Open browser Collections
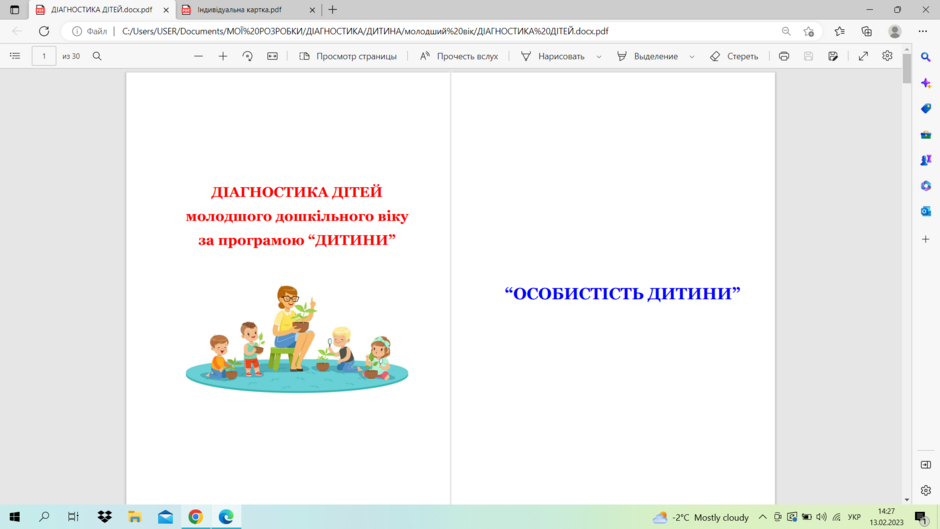Viewport: 940px width, 529px height. 867,31
